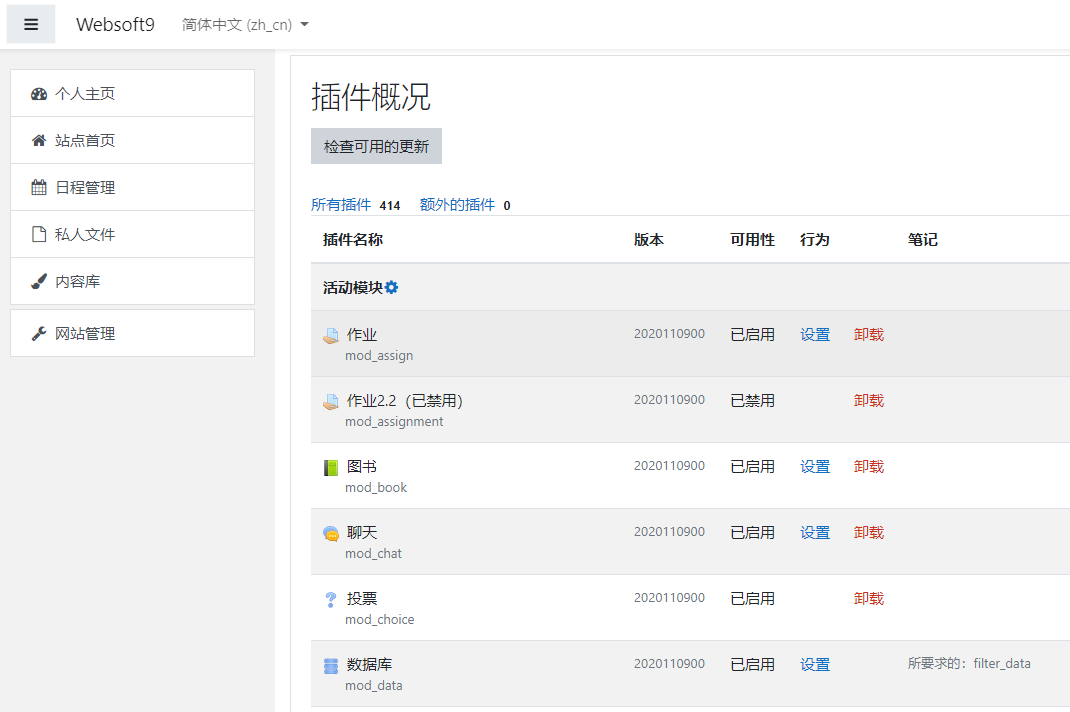This screenshot has width=1070, height=712.
Task: Click the wrench icon beside 网站管理
Action: click(x=39, y=334)
